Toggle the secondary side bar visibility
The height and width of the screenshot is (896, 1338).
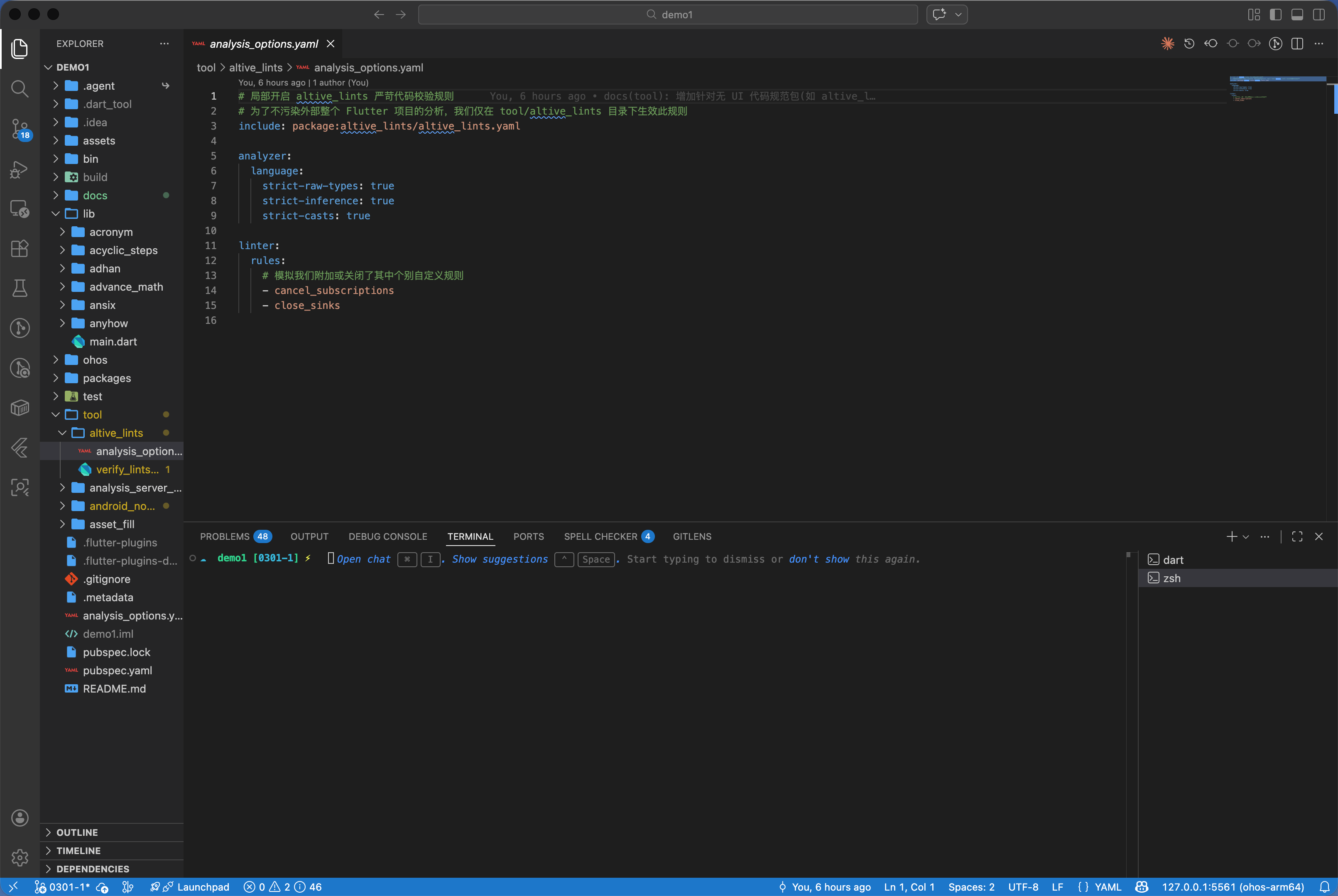[x=1319, y=14]
